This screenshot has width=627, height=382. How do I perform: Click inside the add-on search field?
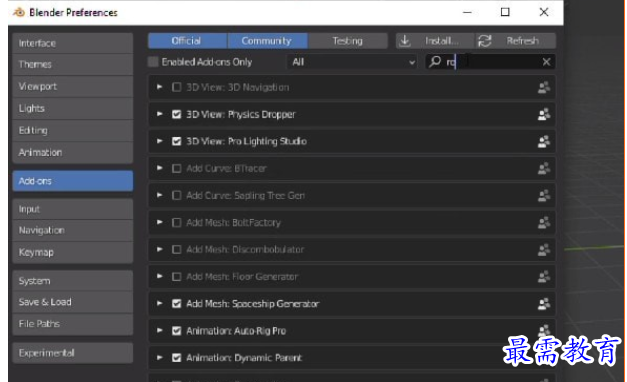(x=491, y=62)
